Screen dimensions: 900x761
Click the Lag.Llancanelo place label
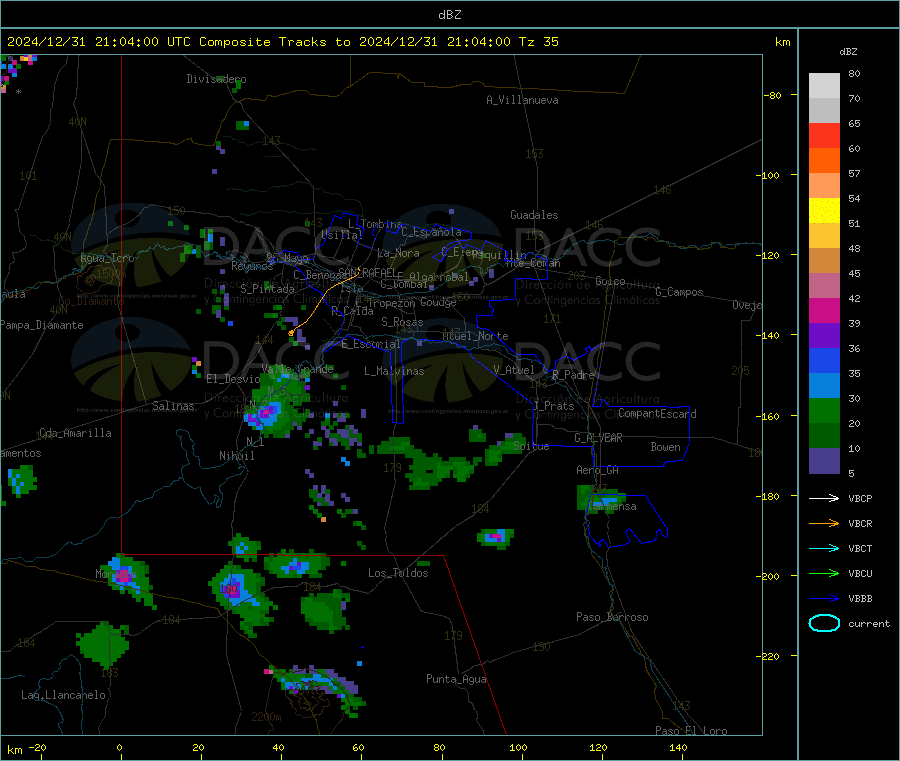click(63, 695)
